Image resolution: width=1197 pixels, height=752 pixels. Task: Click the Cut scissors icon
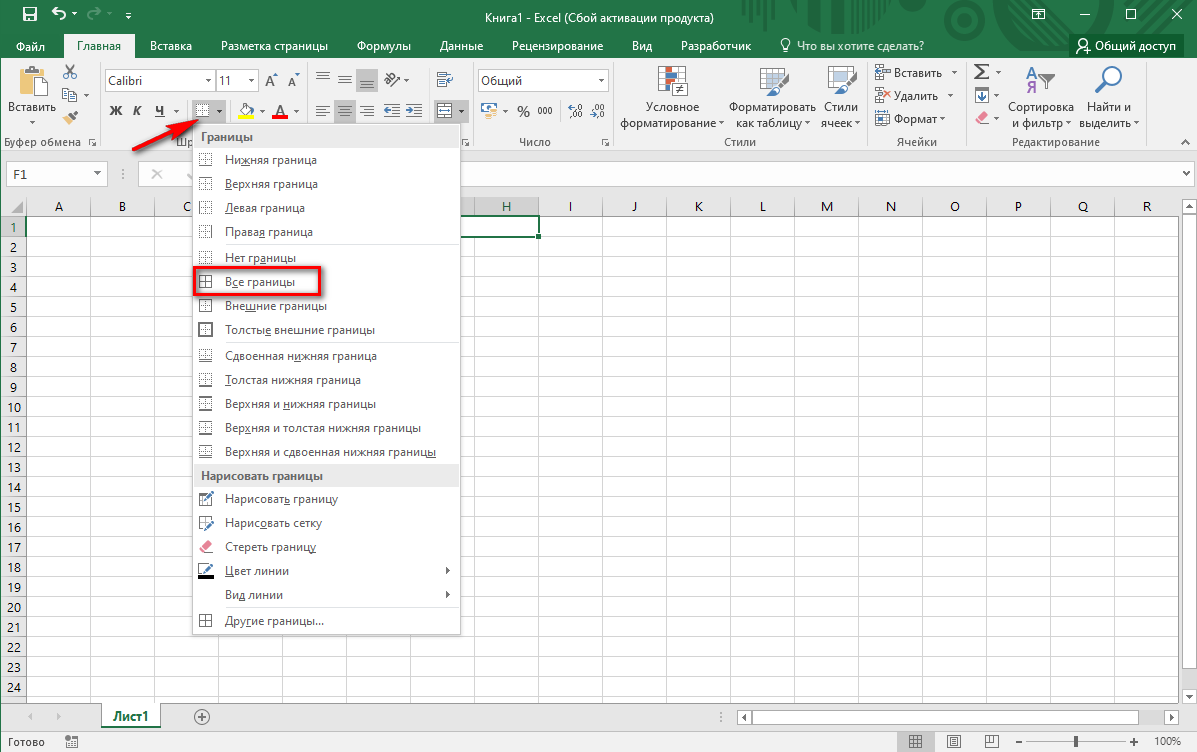tap(70, 72)
